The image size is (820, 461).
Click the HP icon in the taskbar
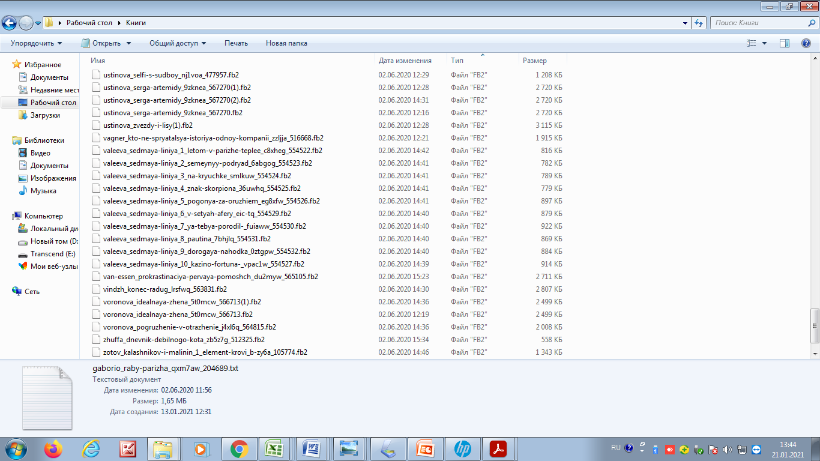coord(461,447)
